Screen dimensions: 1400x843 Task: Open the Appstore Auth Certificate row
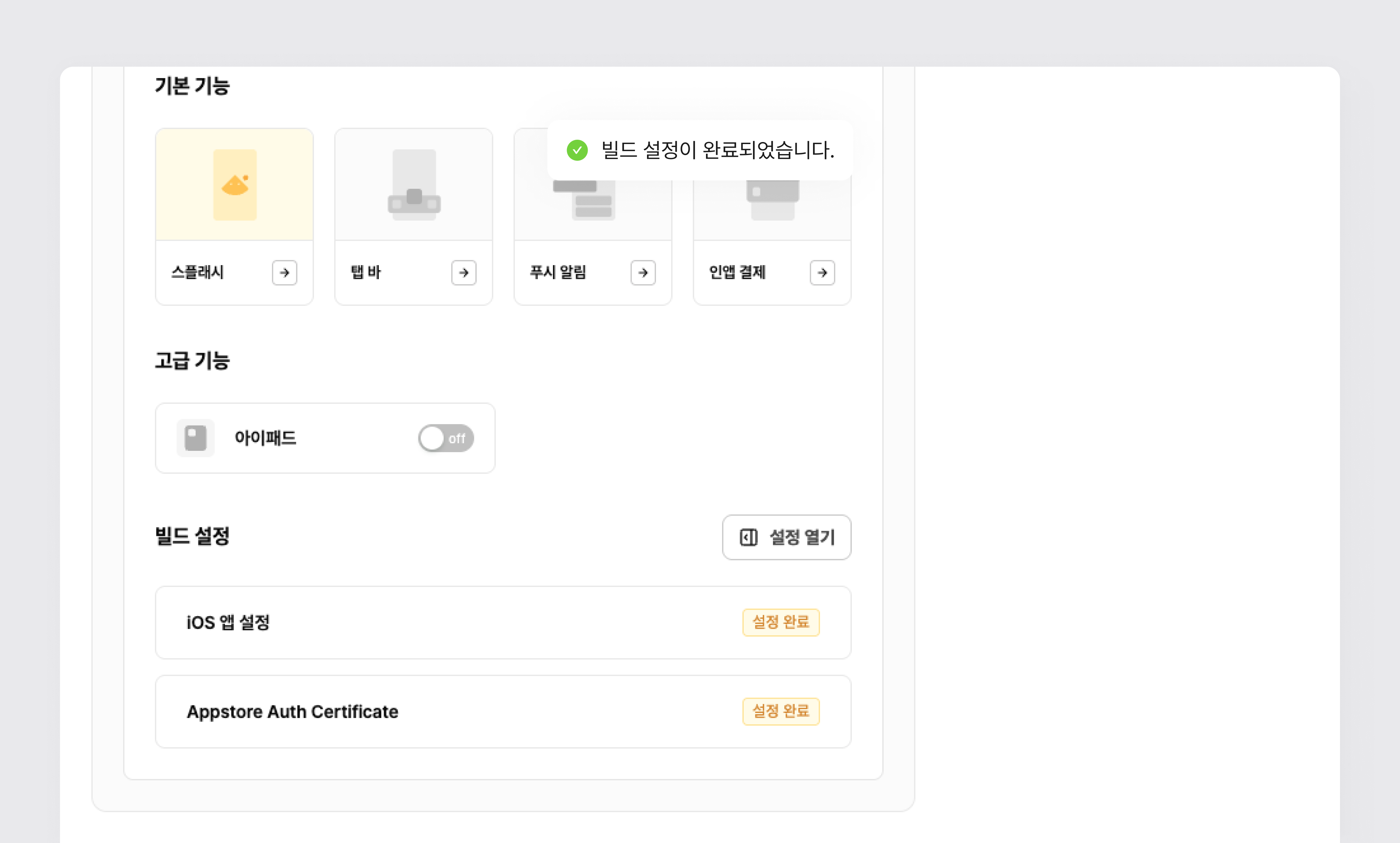292,712
